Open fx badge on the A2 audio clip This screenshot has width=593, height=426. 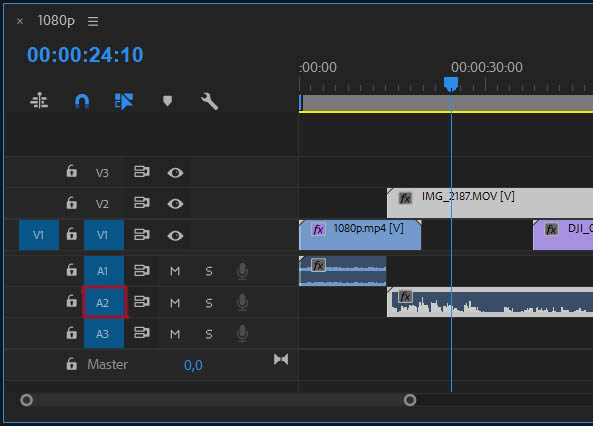405,296
